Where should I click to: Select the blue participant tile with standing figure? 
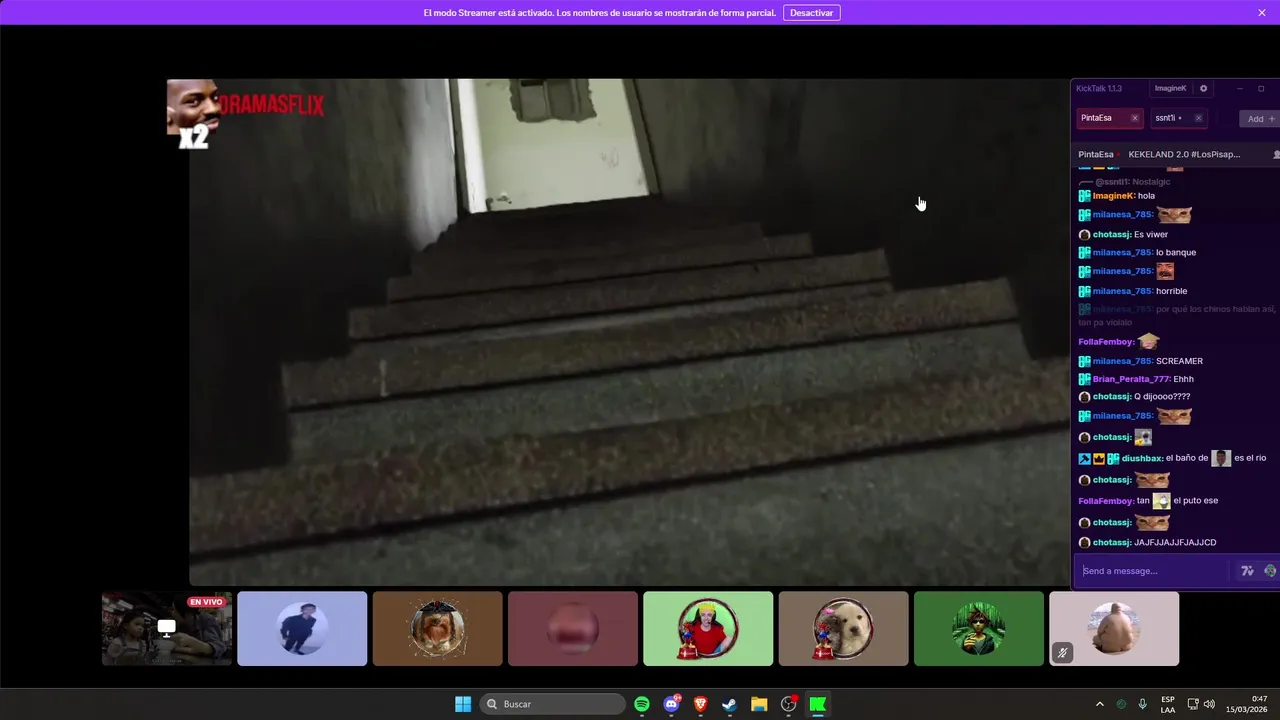tap(302, 628)
